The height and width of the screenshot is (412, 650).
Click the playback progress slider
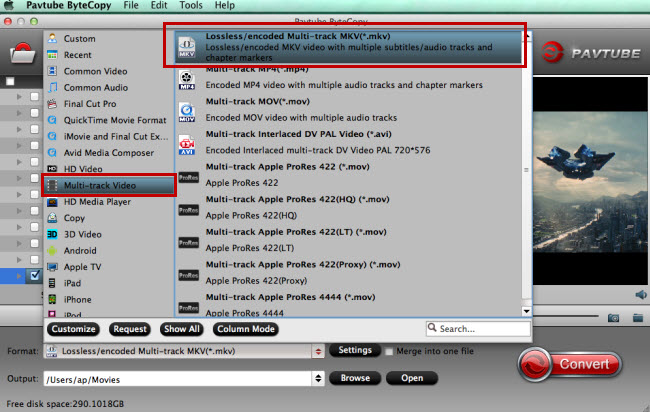coord(566,316)
